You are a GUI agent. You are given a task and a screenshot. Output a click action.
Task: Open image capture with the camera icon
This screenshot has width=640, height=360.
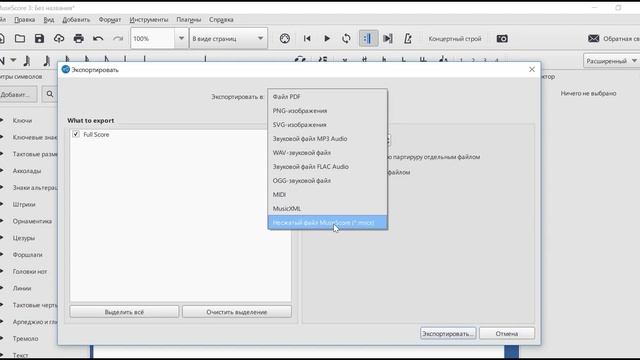pos(502,38)
